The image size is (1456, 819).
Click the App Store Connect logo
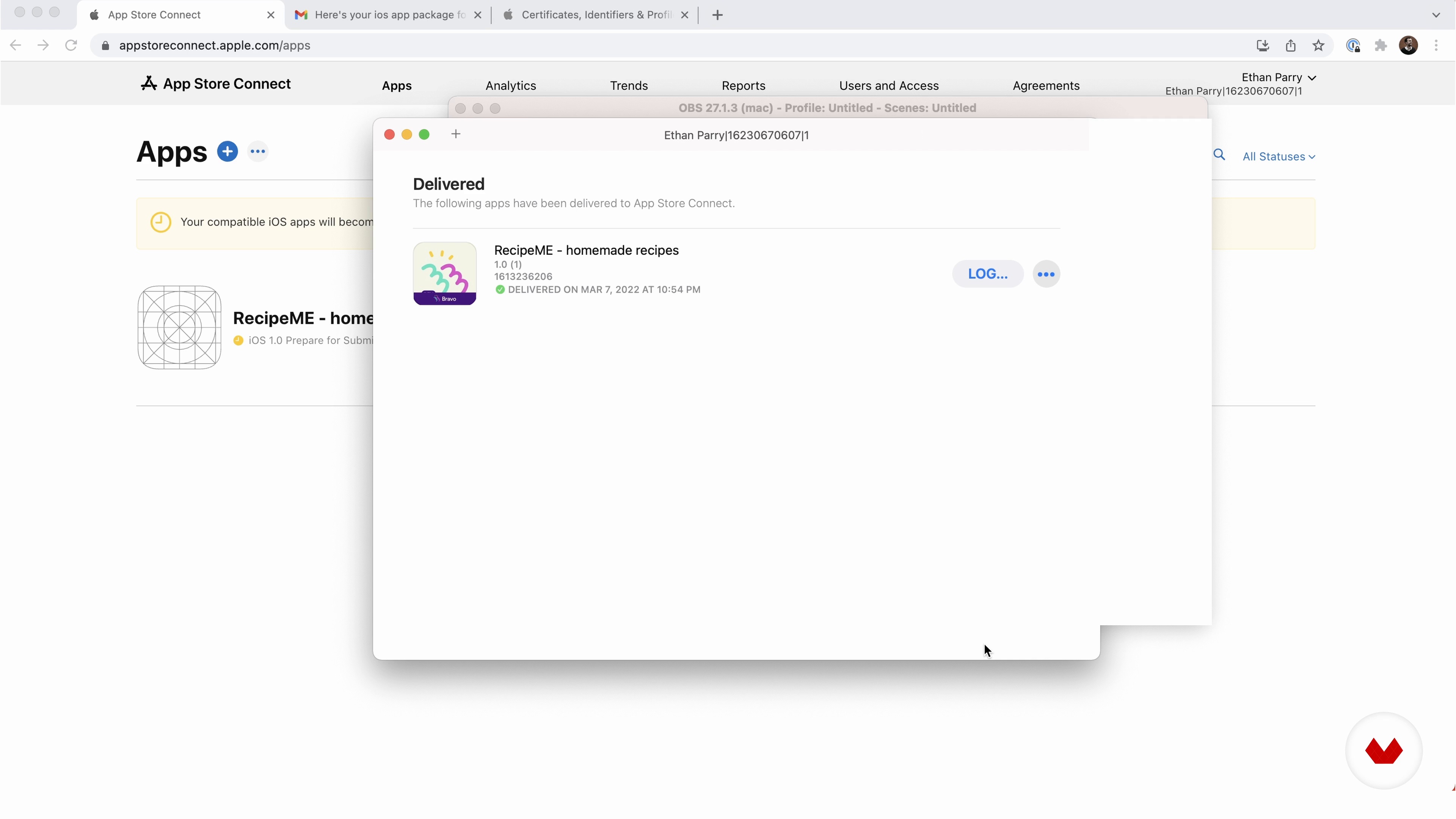coord(216,84)
